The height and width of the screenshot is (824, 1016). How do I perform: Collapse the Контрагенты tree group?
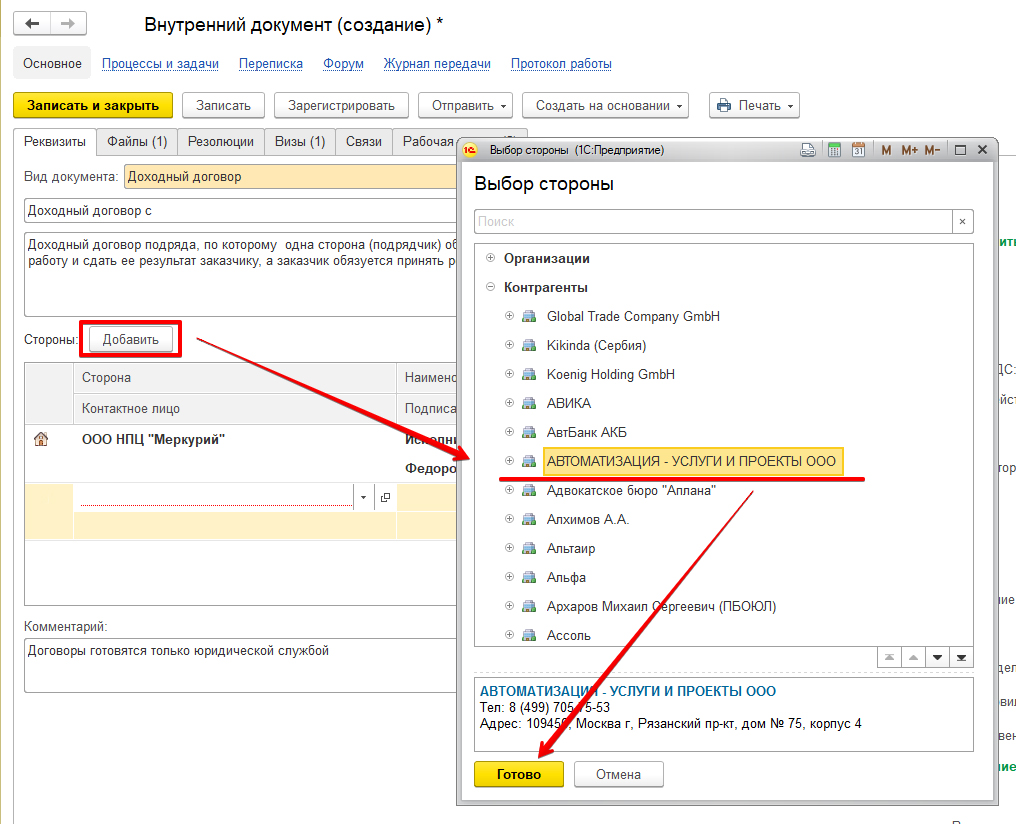(490, 287)
